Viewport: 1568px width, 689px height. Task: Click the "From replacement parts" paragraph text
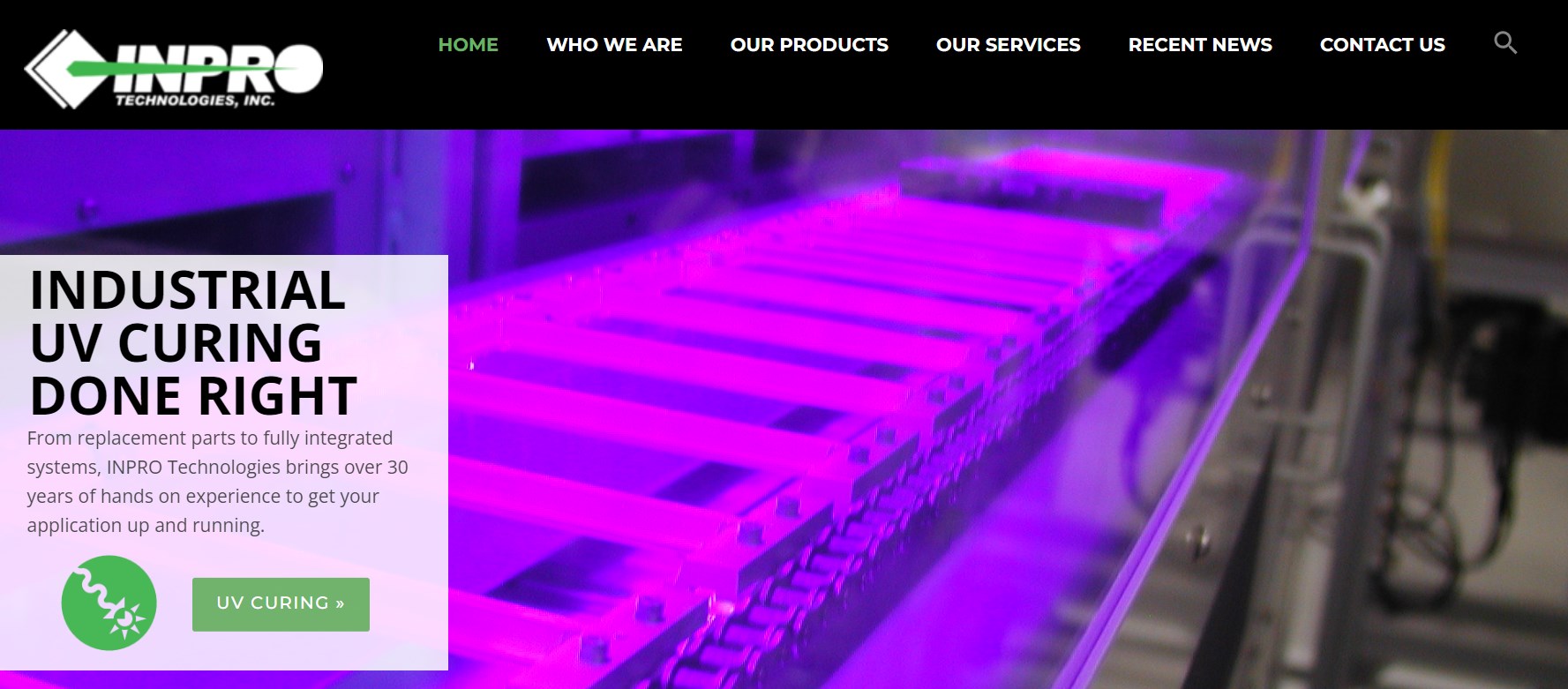click(x=217, y=482)
